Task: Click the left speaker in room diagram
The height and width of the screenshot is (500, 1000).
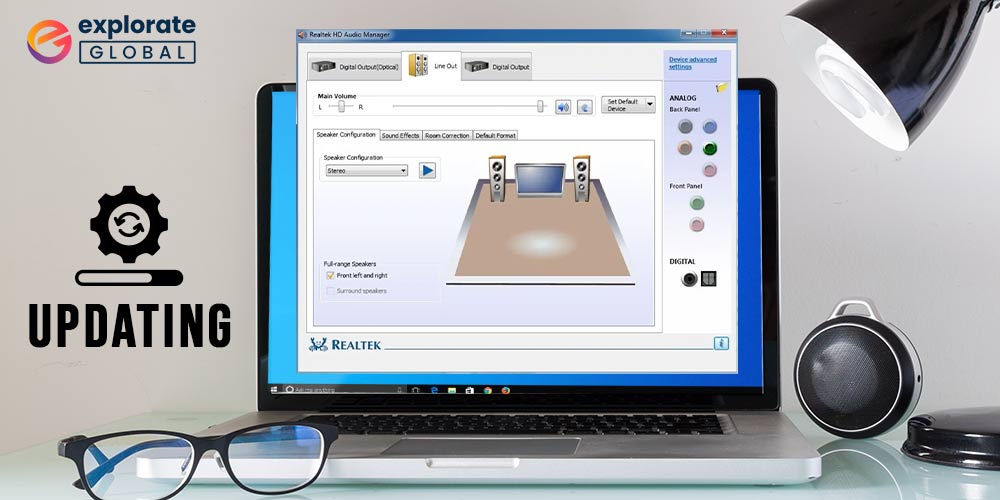Action: (497, 179)
